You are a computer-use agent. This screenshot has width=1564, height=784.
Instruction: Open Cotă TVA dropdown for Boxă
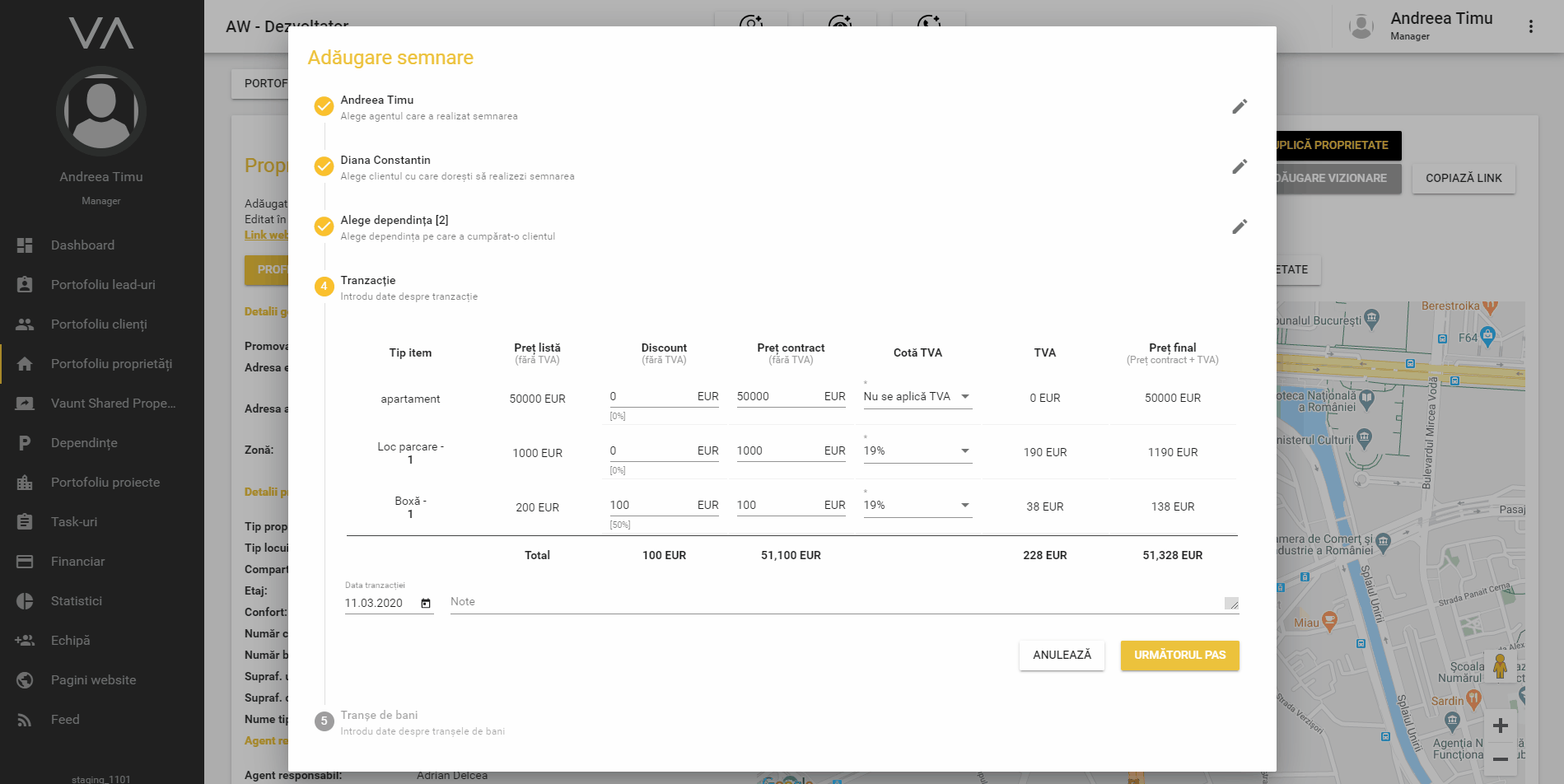click(x=917, y=506)
